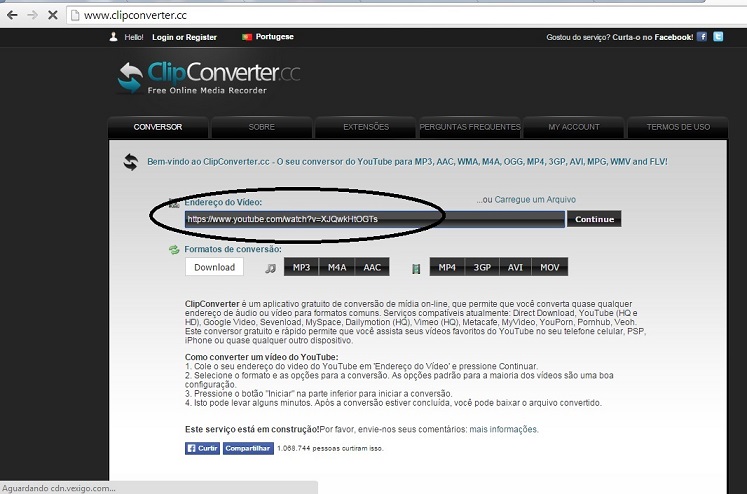Select the Download format option
747x494 pixels.
pyautogui.click(x=214, y=267)
